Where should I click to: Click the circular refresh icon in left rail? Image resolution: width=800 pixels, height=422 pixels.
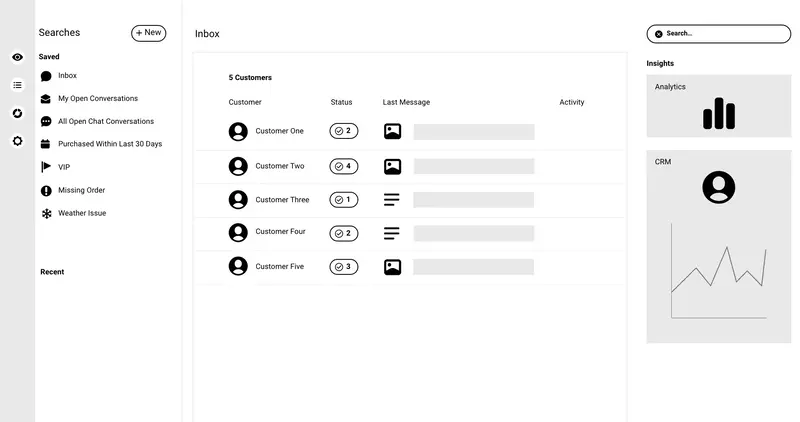tap(17, 113)
